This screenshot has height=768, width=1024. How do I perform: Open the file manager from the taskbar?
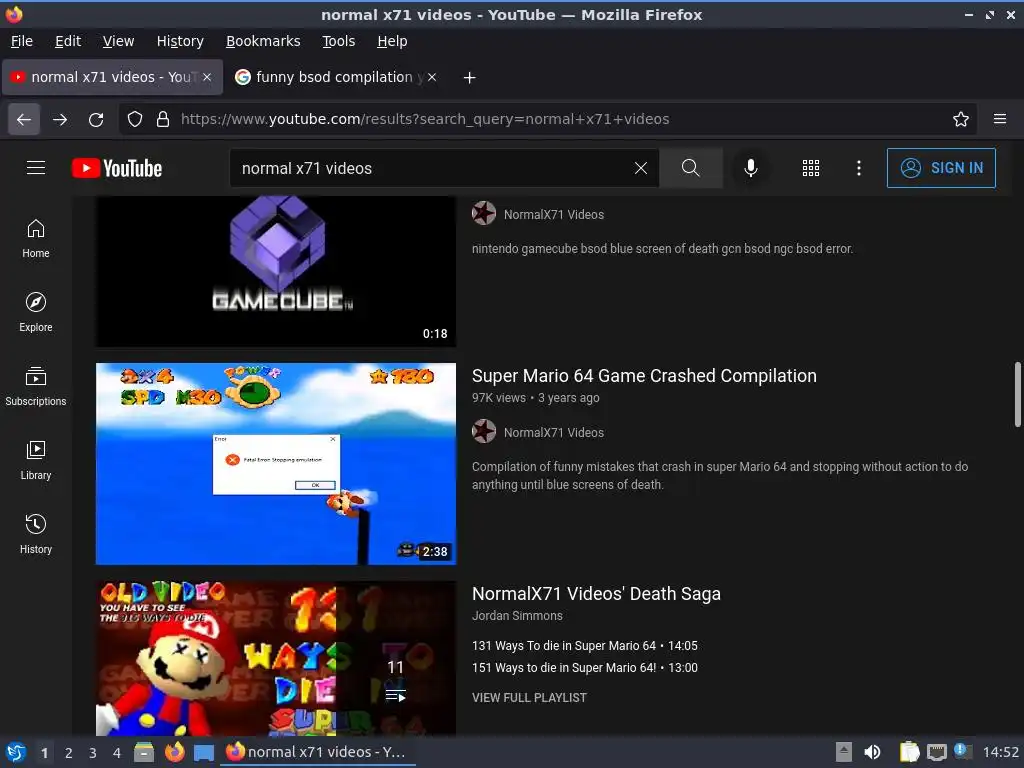coord(144,752)
